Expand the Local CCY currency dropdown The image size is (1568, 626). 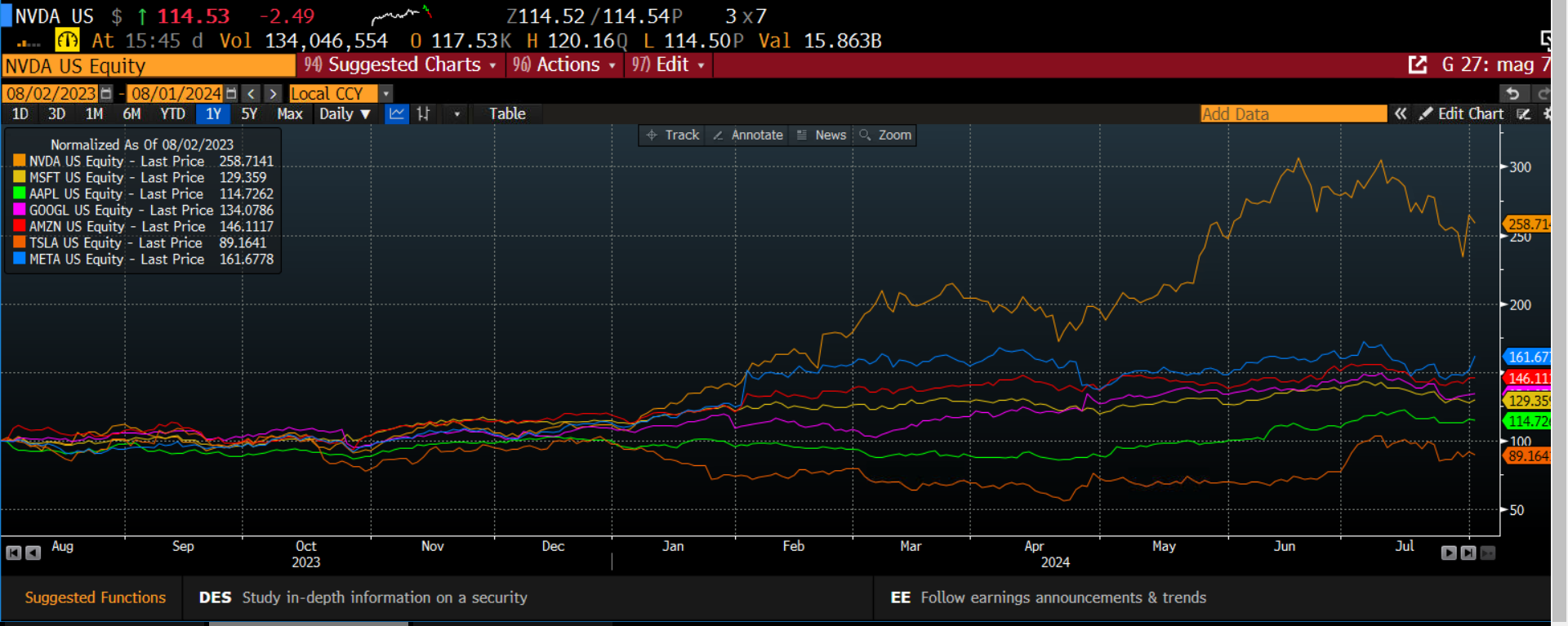(386, 94)
